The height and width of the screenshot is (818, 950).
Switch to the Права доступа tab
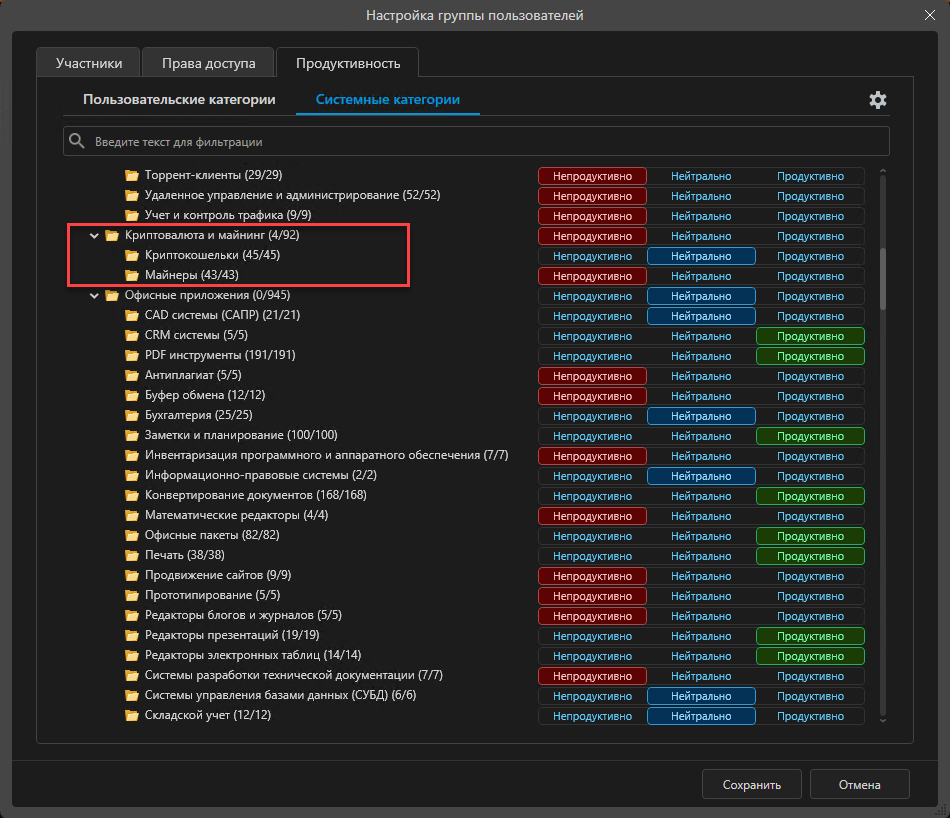(208, 63)
